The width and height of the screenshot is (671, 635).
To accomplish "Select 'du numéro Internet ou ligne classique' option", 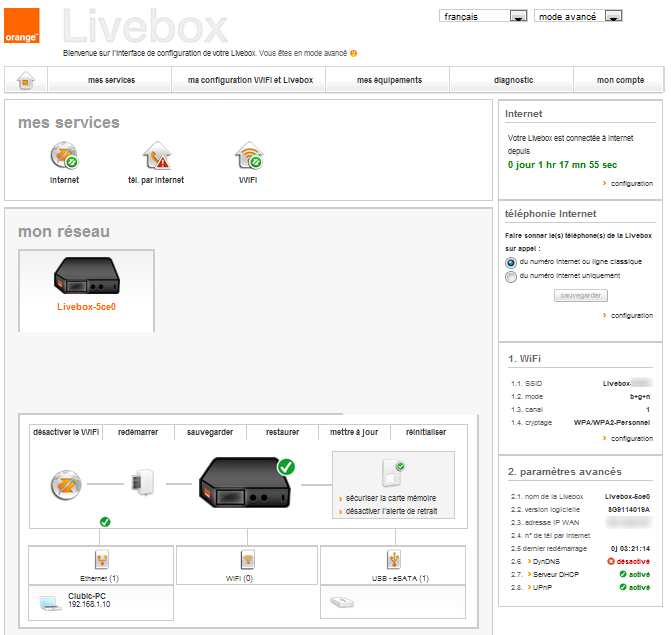I will click(511, 263).
